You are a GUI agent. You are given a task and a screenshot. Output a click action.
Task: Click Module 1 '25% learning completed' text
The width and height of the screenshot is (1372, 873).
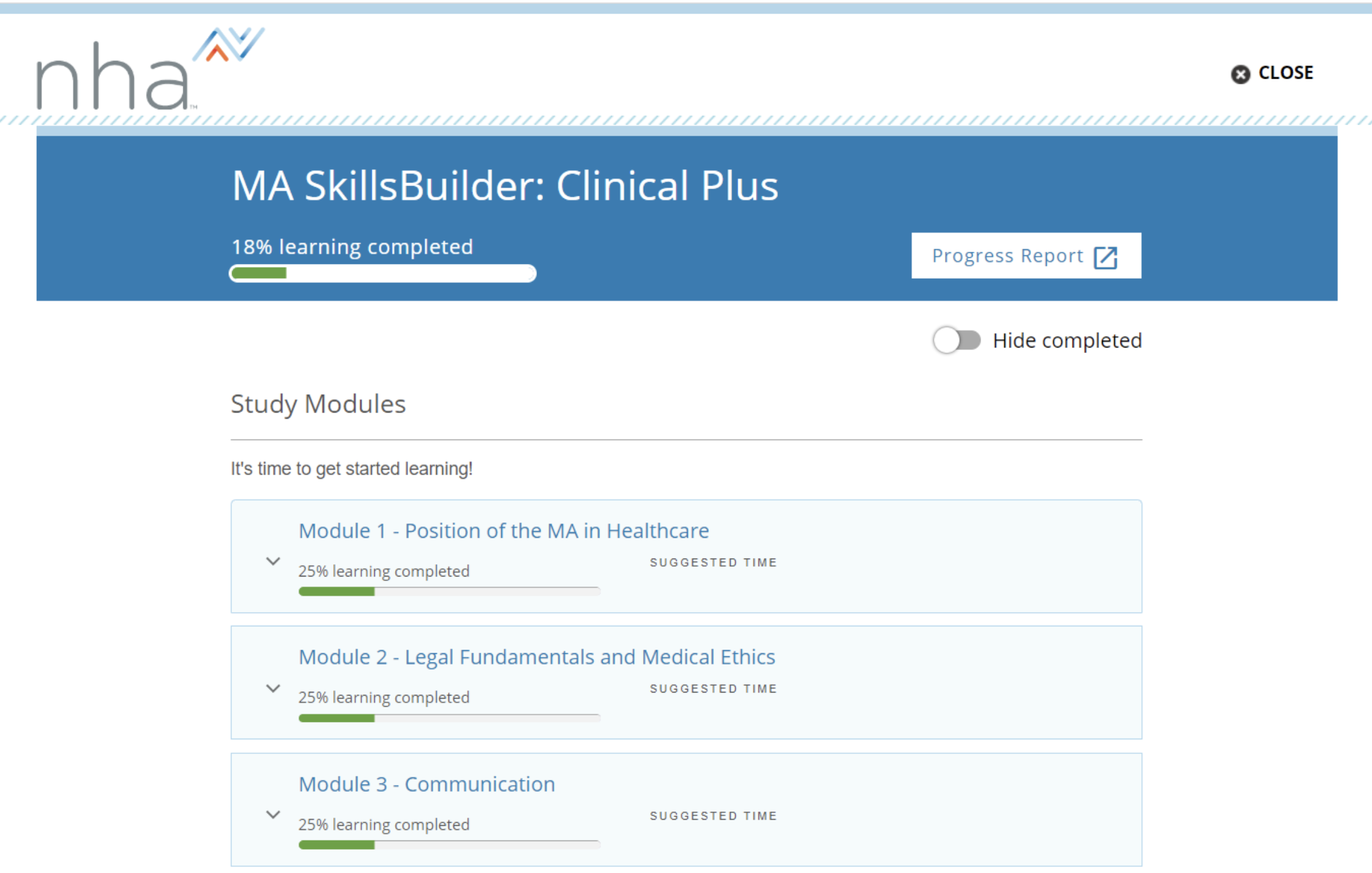coord(383,571)
